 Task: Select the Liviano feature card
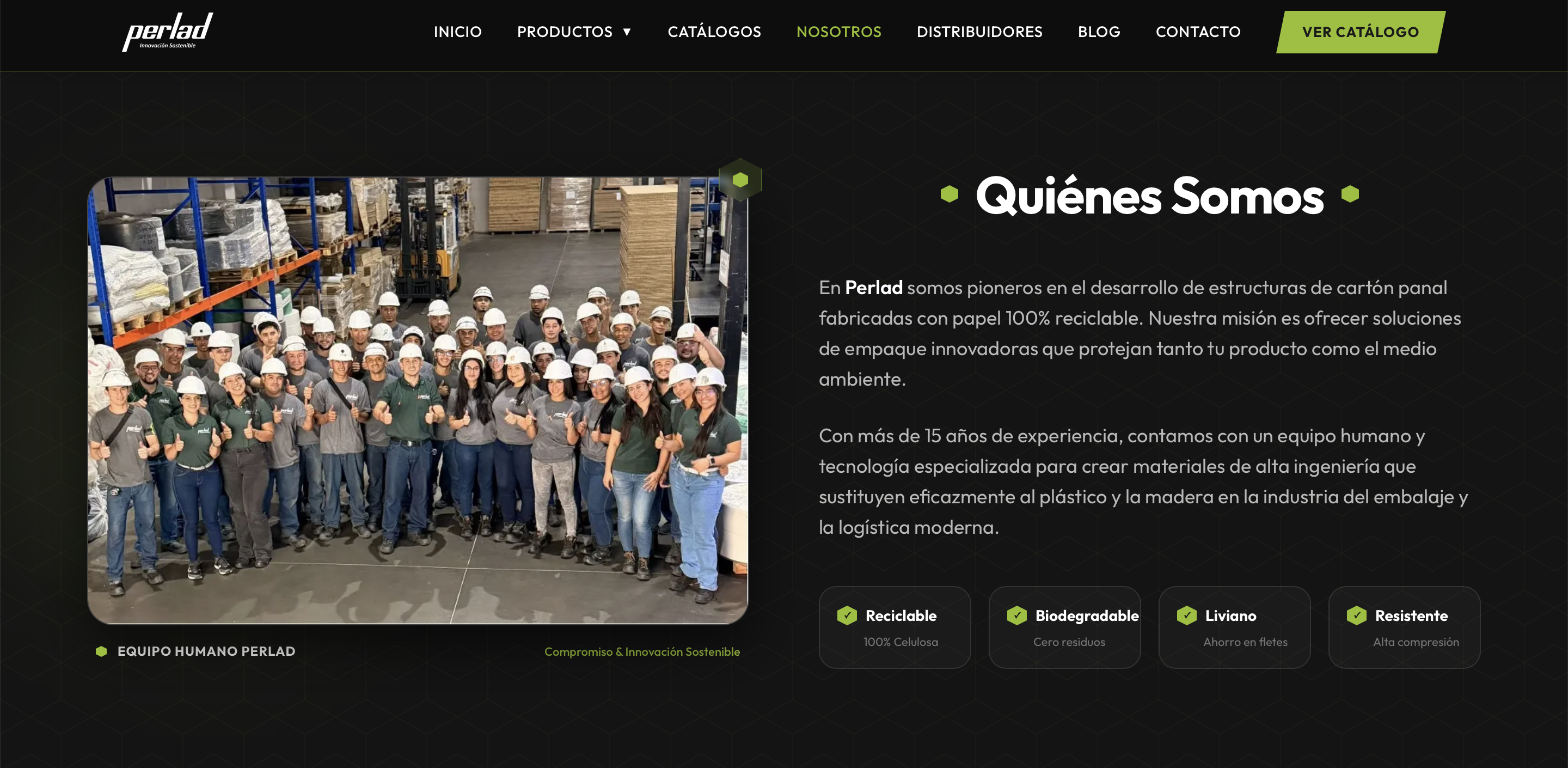(1234, 627)
